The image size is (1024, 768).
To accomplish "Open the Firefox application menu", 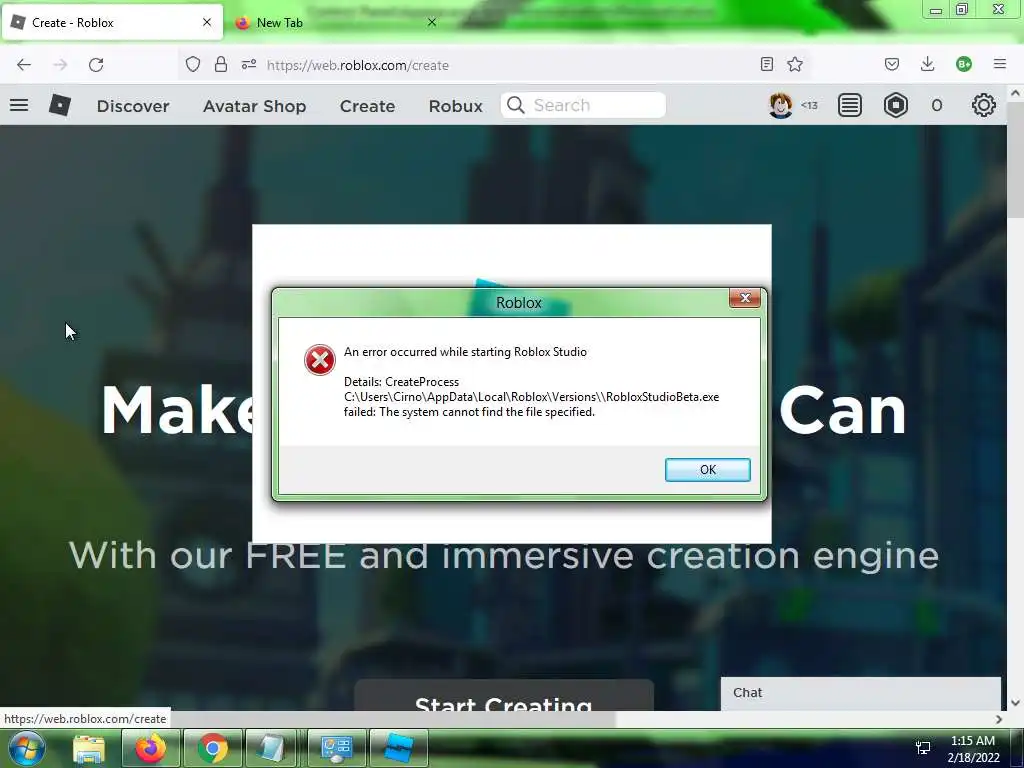I will tap(1000, 64).
